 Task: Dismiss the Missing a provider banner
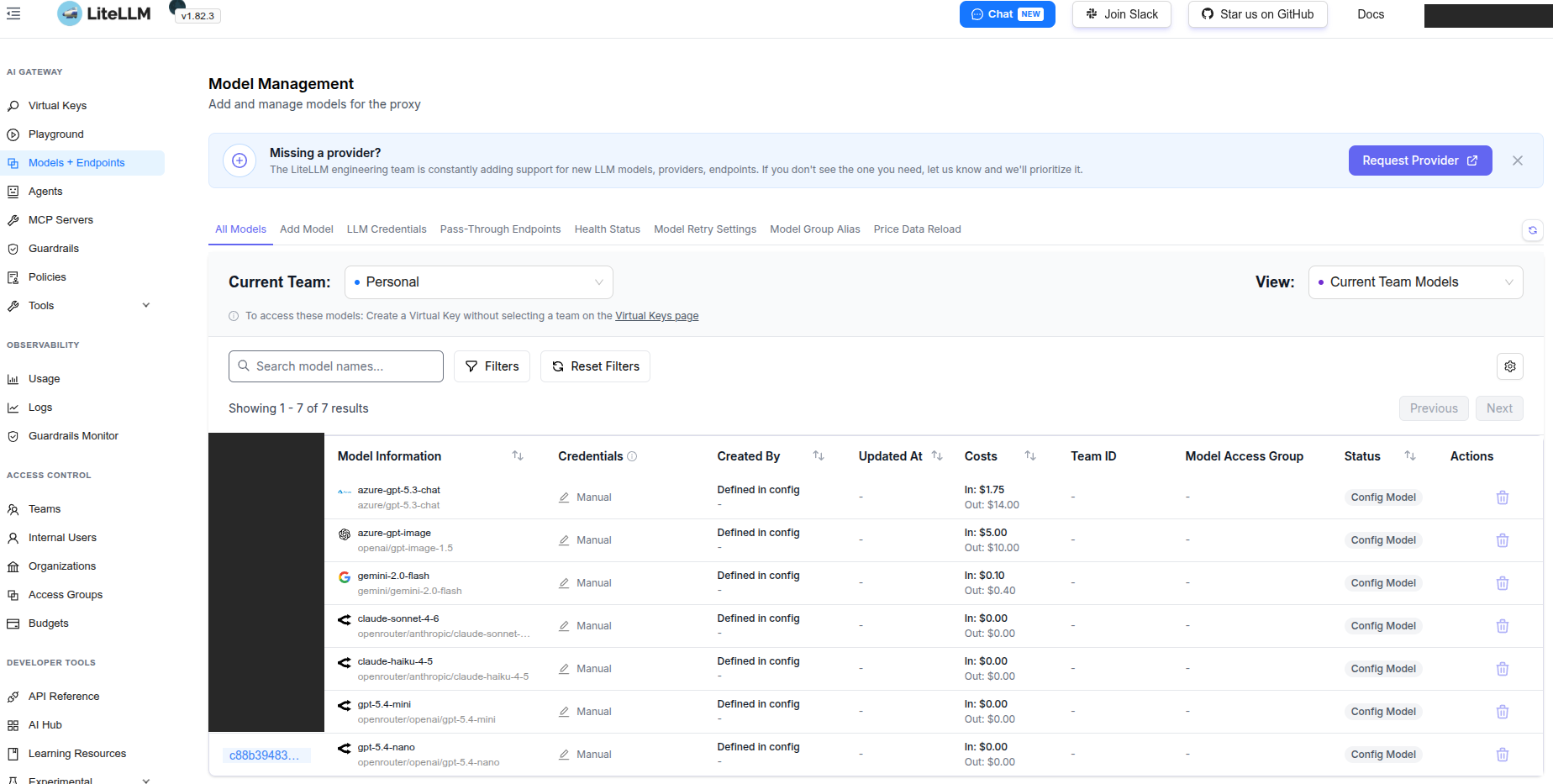(x=1518, y=160)
